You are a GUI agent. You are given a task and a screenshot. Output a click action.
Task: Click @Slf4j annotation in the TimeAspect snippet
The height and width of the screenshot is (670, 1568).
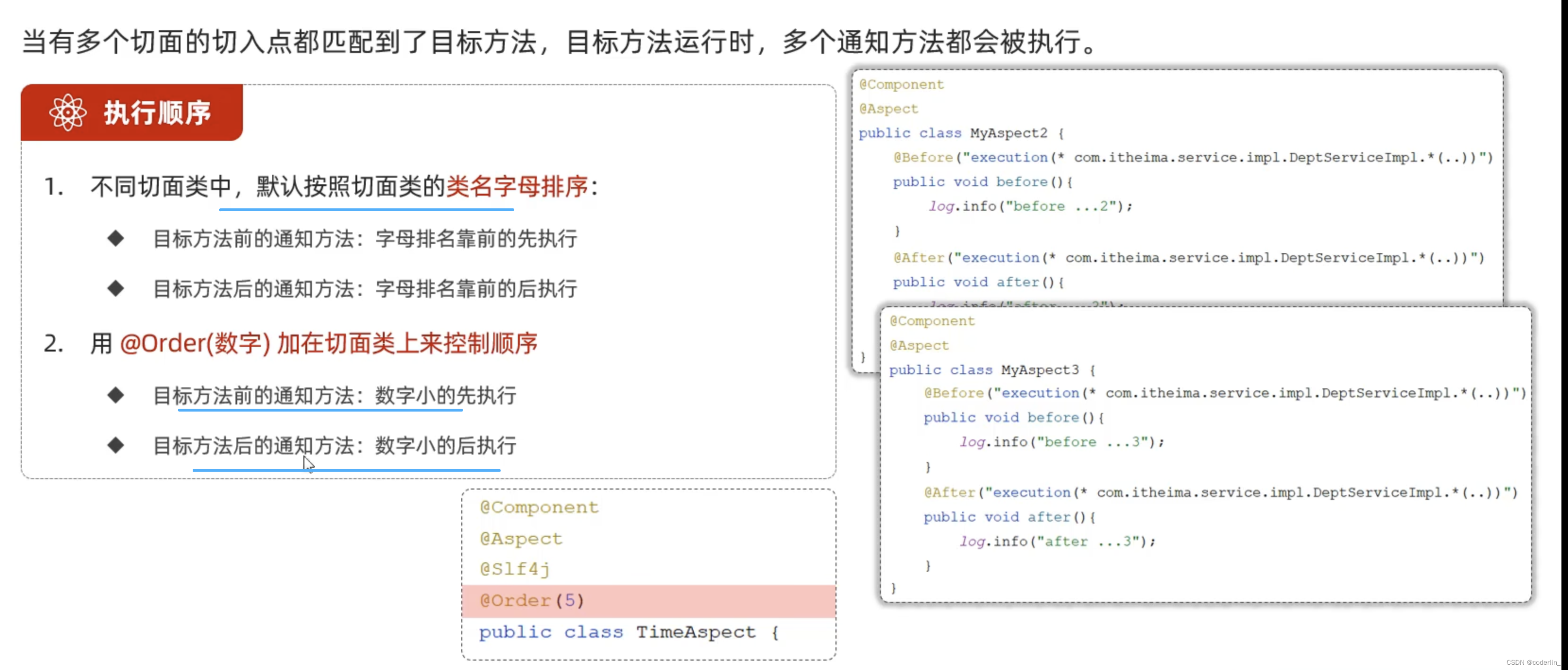coord(515,569)
